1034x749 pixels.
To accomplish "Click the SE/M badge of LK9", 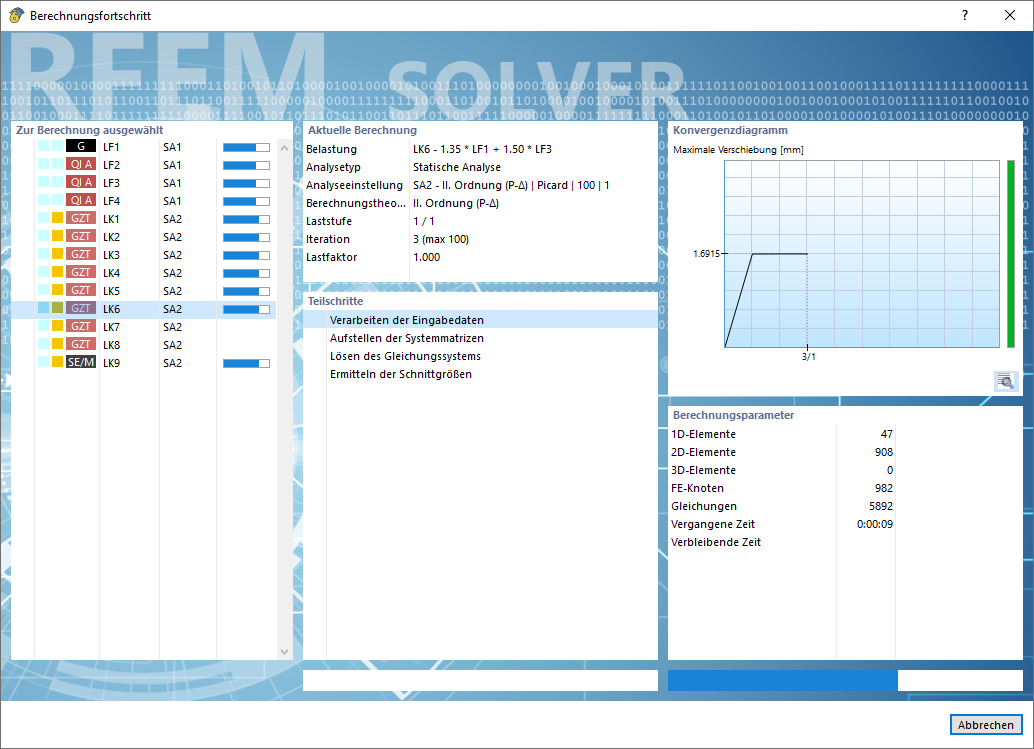I will [81, 362].
